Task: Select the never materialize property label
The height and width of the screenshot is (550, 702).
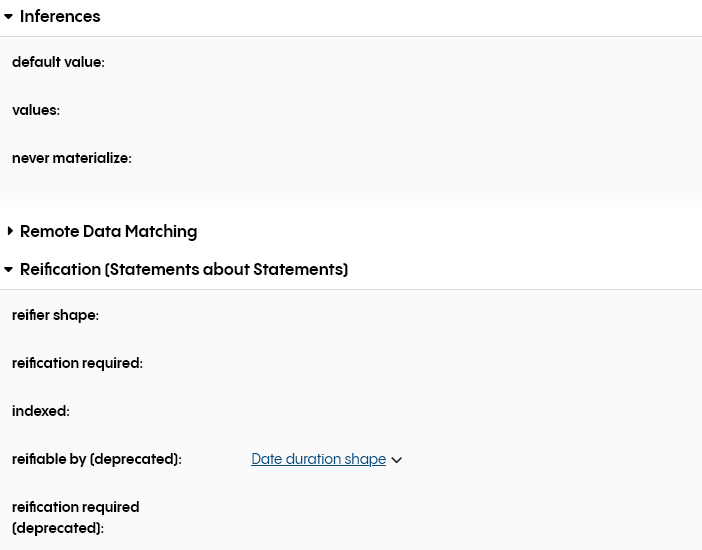Action: click(72, 158)
